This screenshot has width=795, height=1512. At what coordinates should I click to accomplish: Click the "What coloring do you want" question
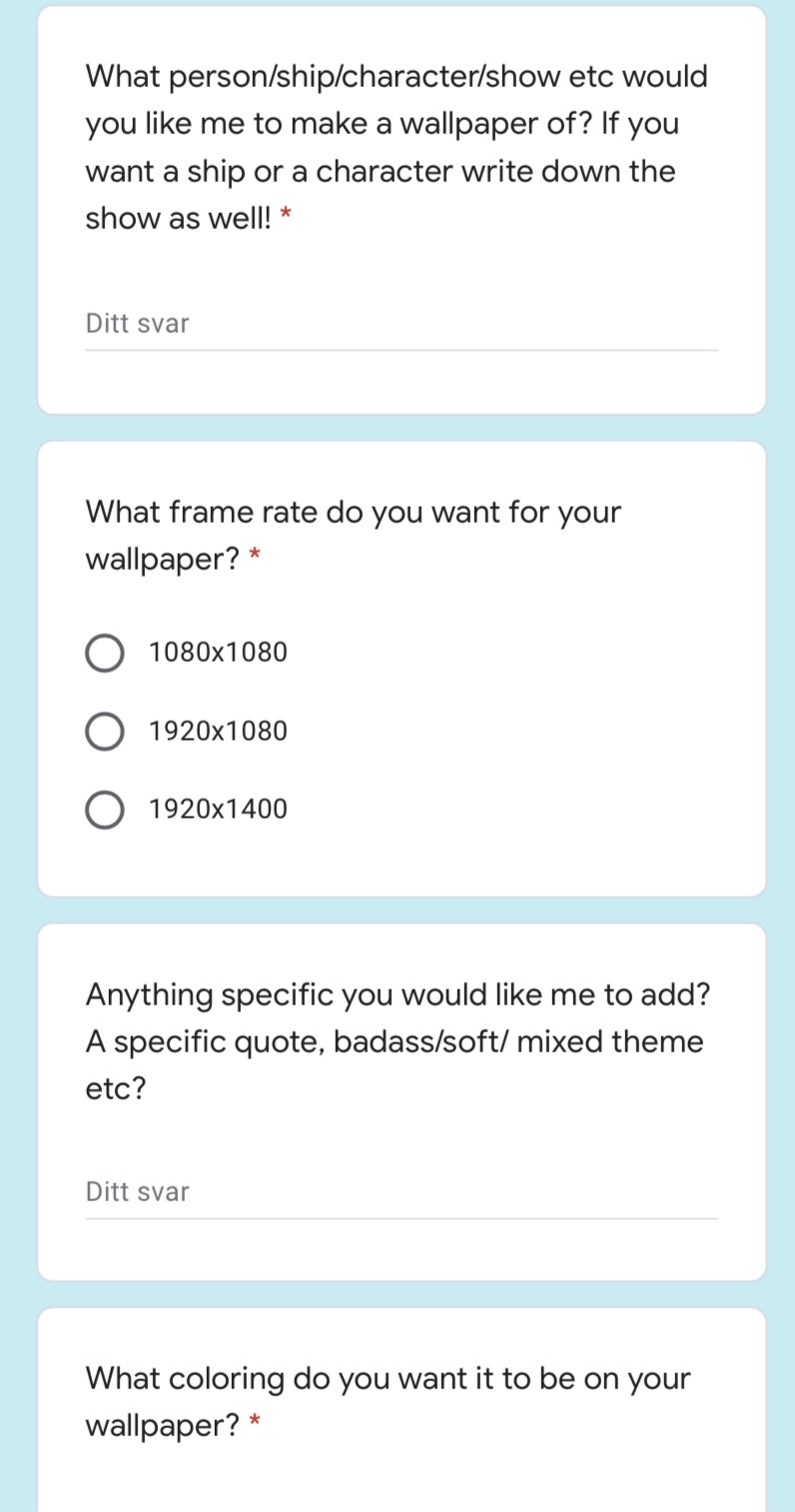[388, 1379]
